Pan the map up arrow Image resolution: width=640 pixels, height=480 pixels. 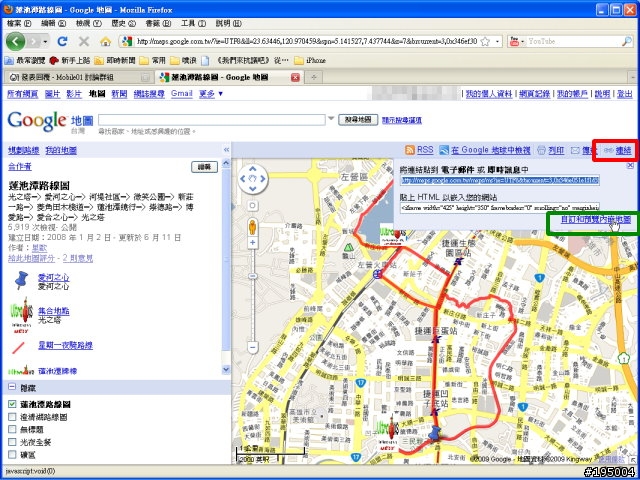[253, 168]
